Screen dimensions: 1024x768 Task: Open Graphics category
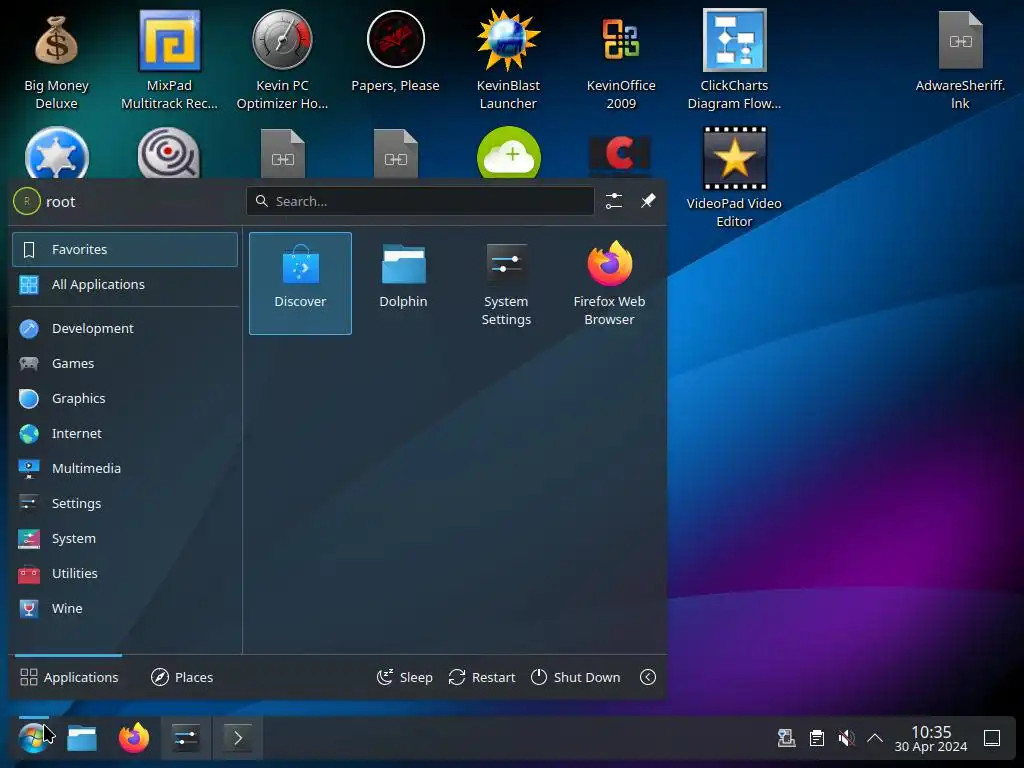point(125,398)
